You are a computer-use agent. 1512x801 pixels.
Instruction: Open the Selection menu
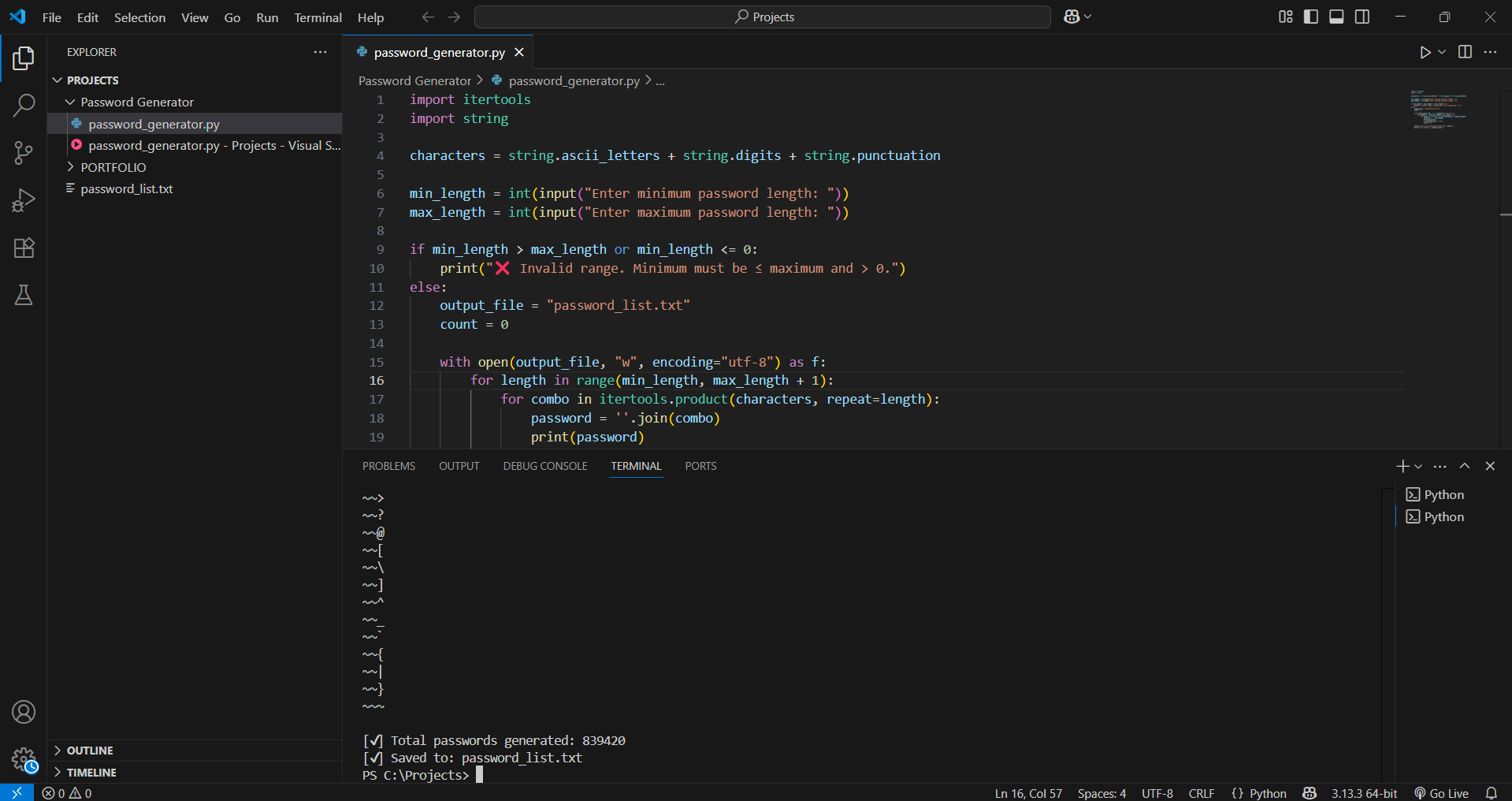pos(139,17)
